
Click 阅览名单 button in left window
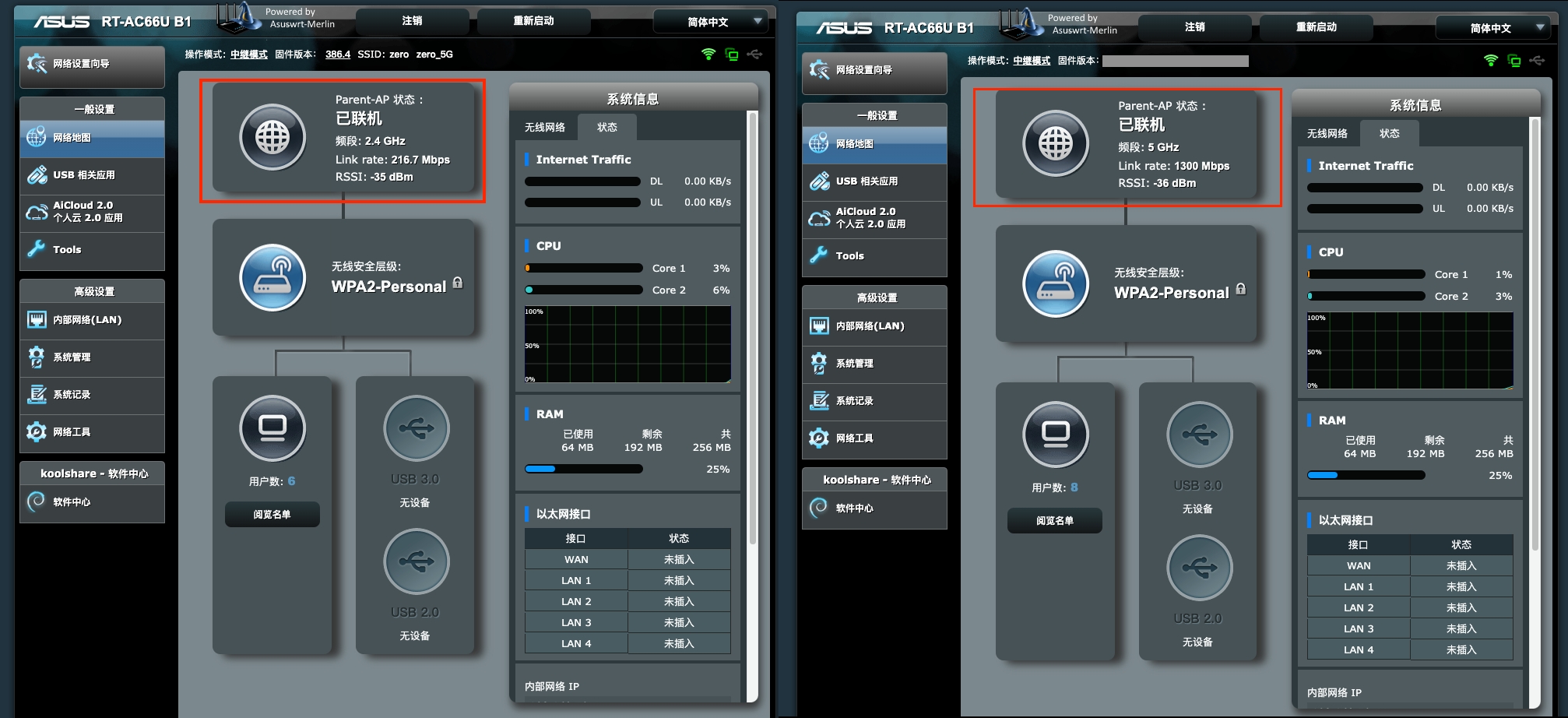pyautogui.click(x=272, y=514)
